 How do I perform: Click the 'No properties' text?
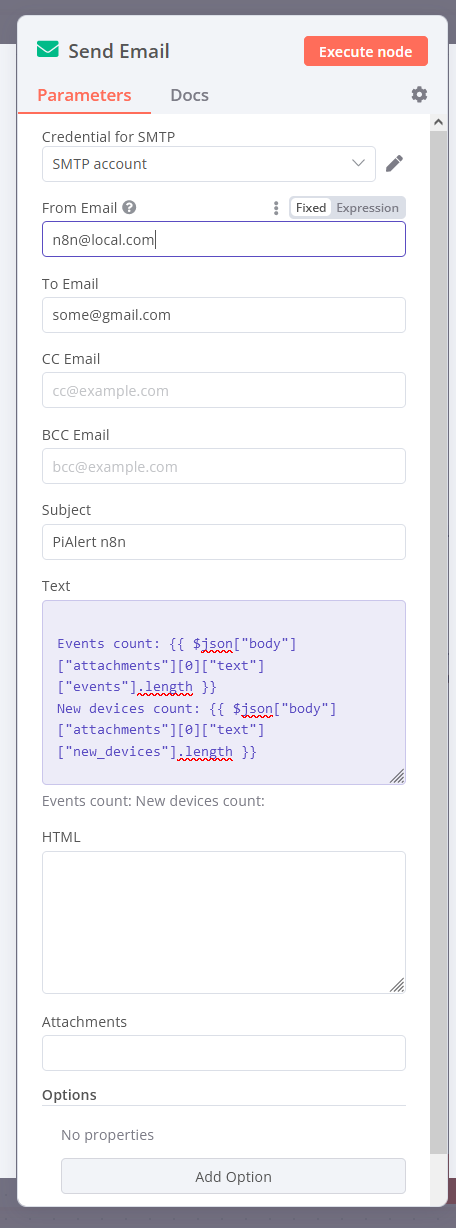pos(107,1135)
